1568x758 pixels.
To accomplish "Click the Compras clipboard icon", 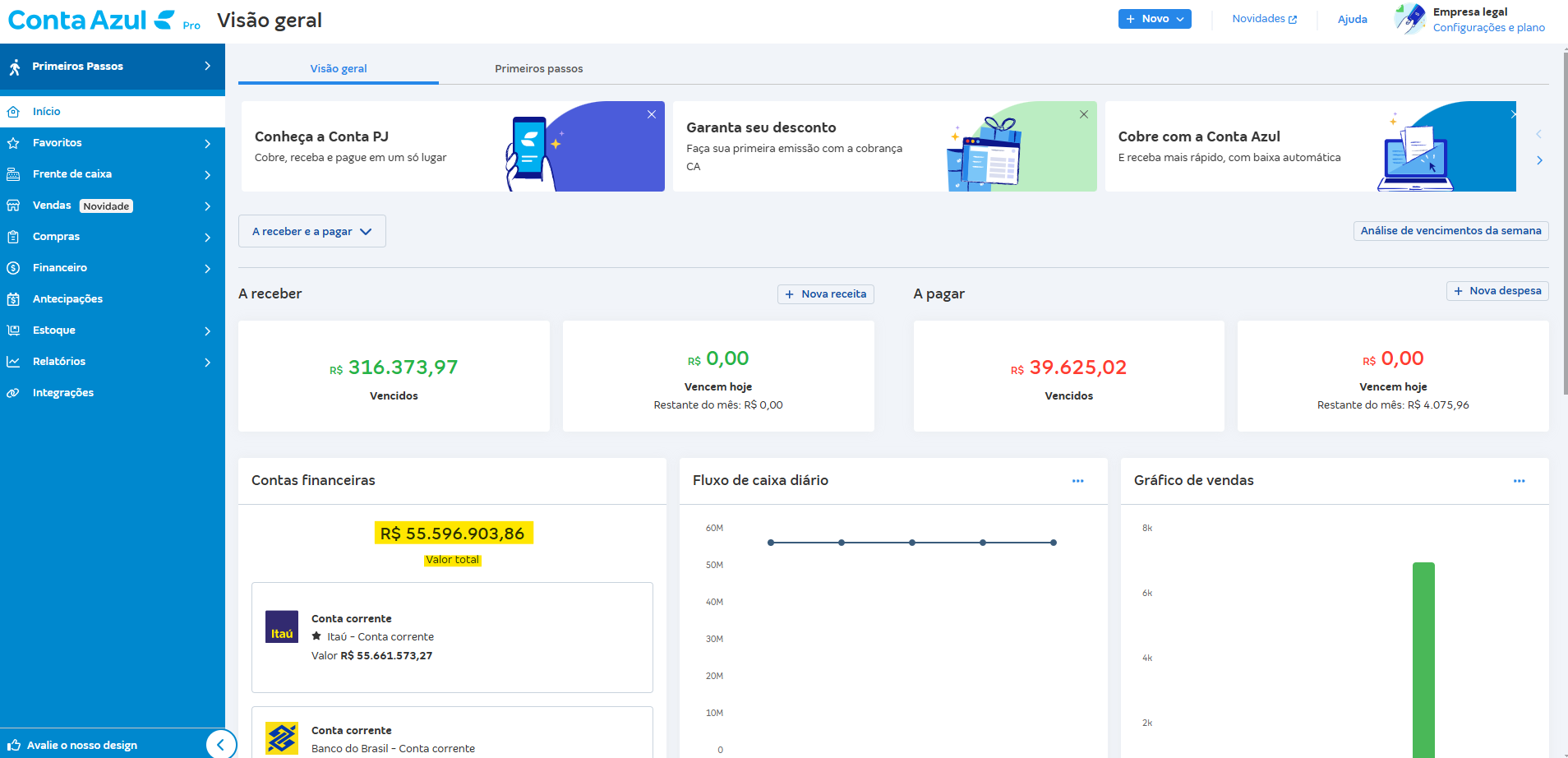I will coord(13,237).
